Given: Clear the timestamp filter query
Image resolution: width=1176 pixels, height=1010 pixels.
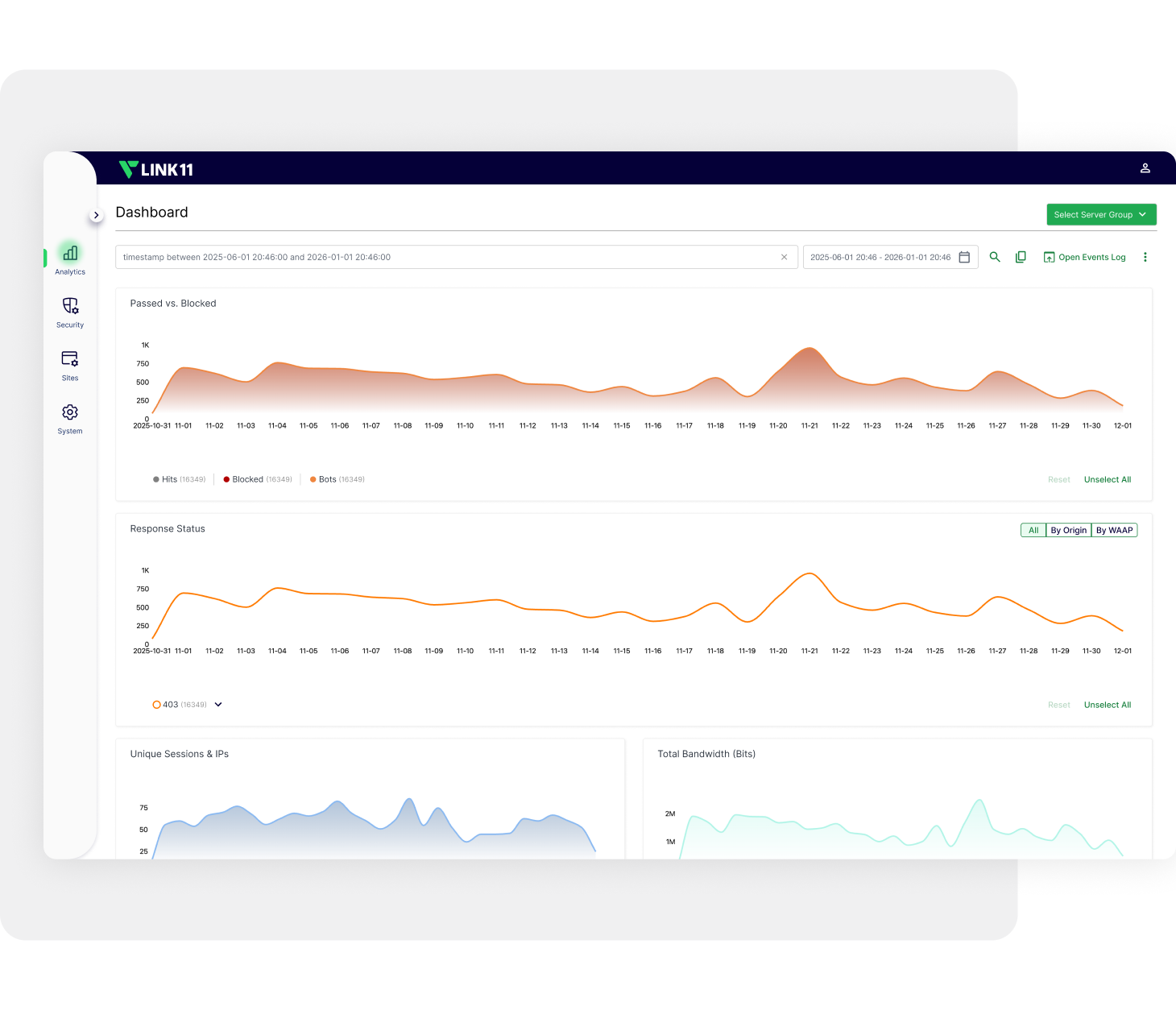Looking at the screenshot, I should (784, 257).
